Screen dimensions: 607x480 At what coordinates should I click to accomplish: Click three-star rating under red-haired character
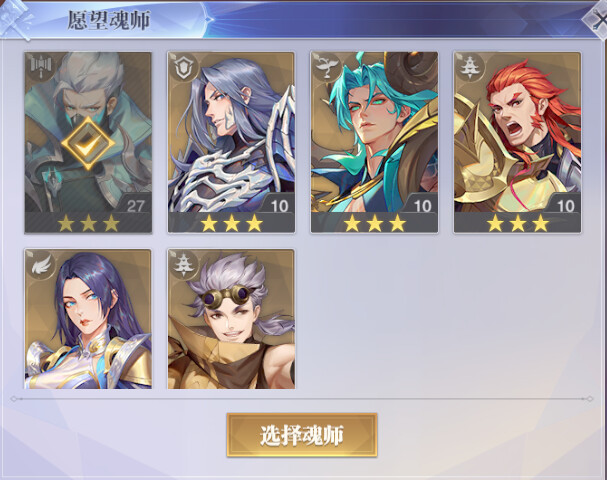pos(518,223)
